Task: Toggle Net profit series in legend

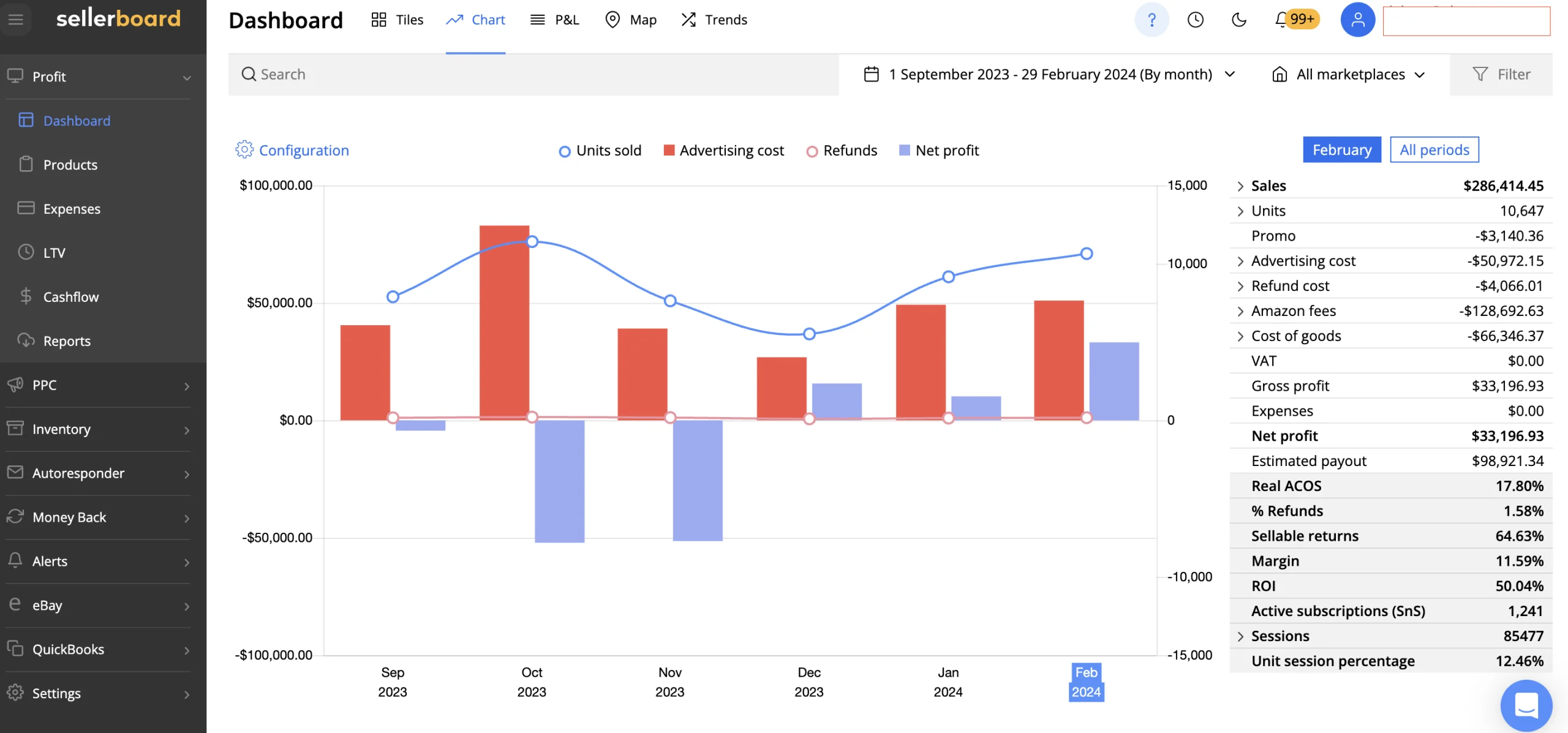Action: pyautogui.click(x=938, y=151)
